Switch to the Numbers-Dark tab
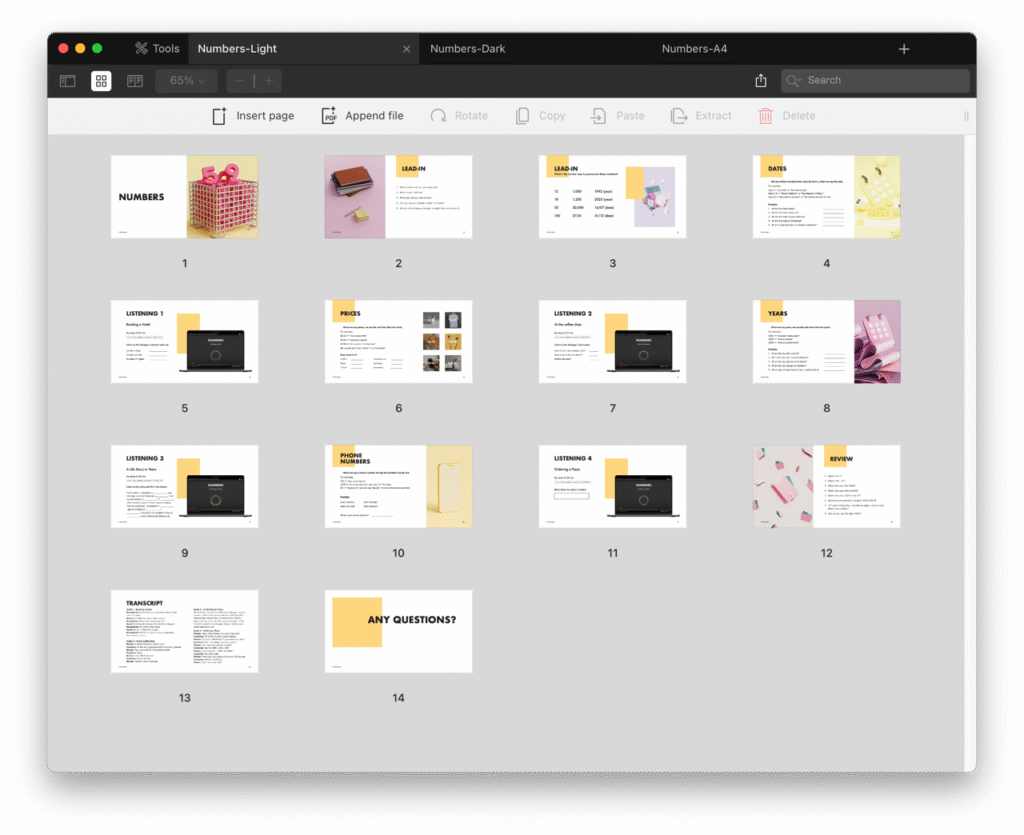 tap(467, 48)
